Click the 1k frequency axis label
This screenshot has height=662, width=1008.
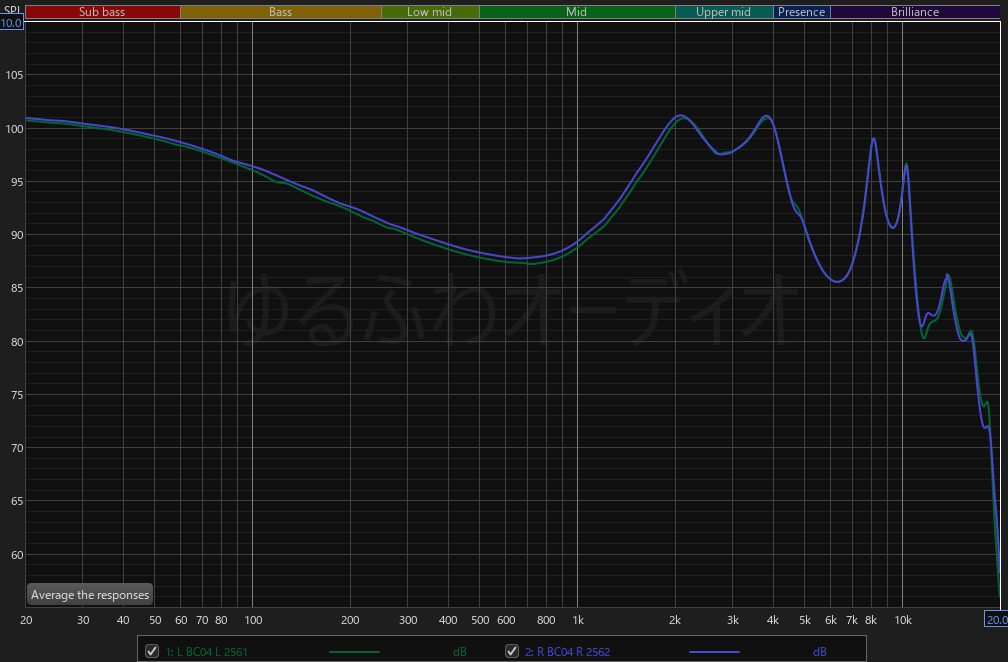[578, 620]
